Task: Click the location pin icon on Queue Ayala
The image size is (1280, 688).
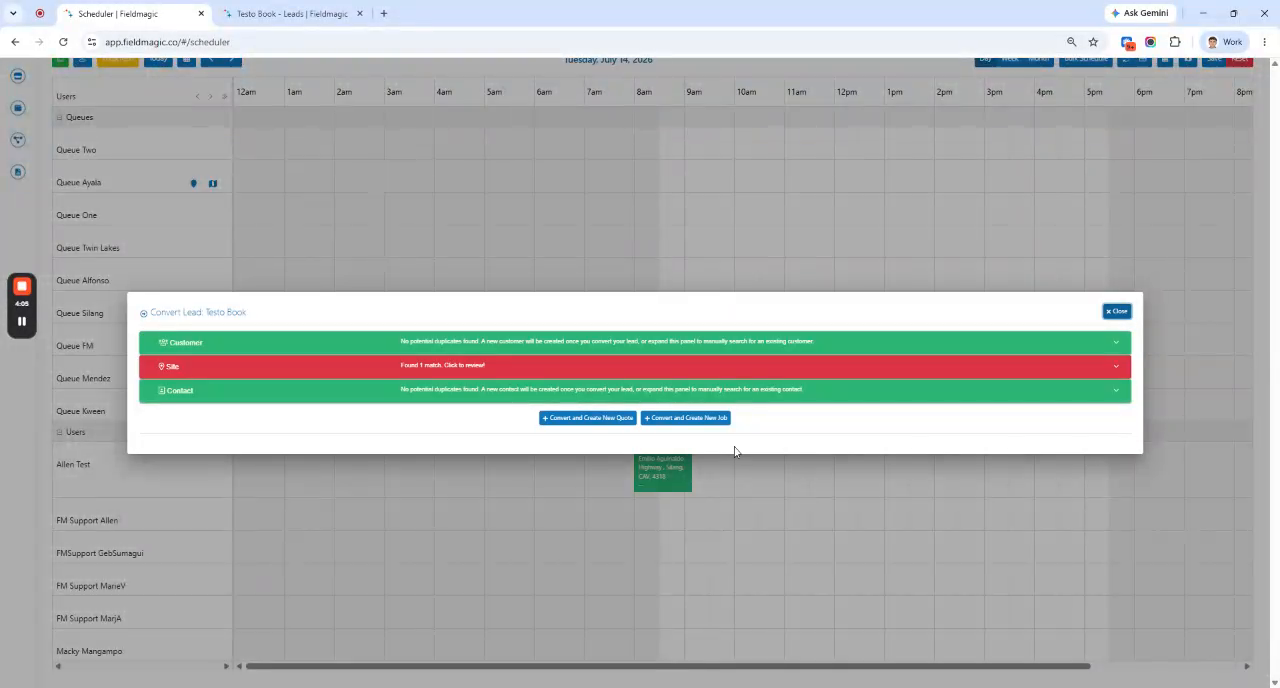Action: pos(194,183)
